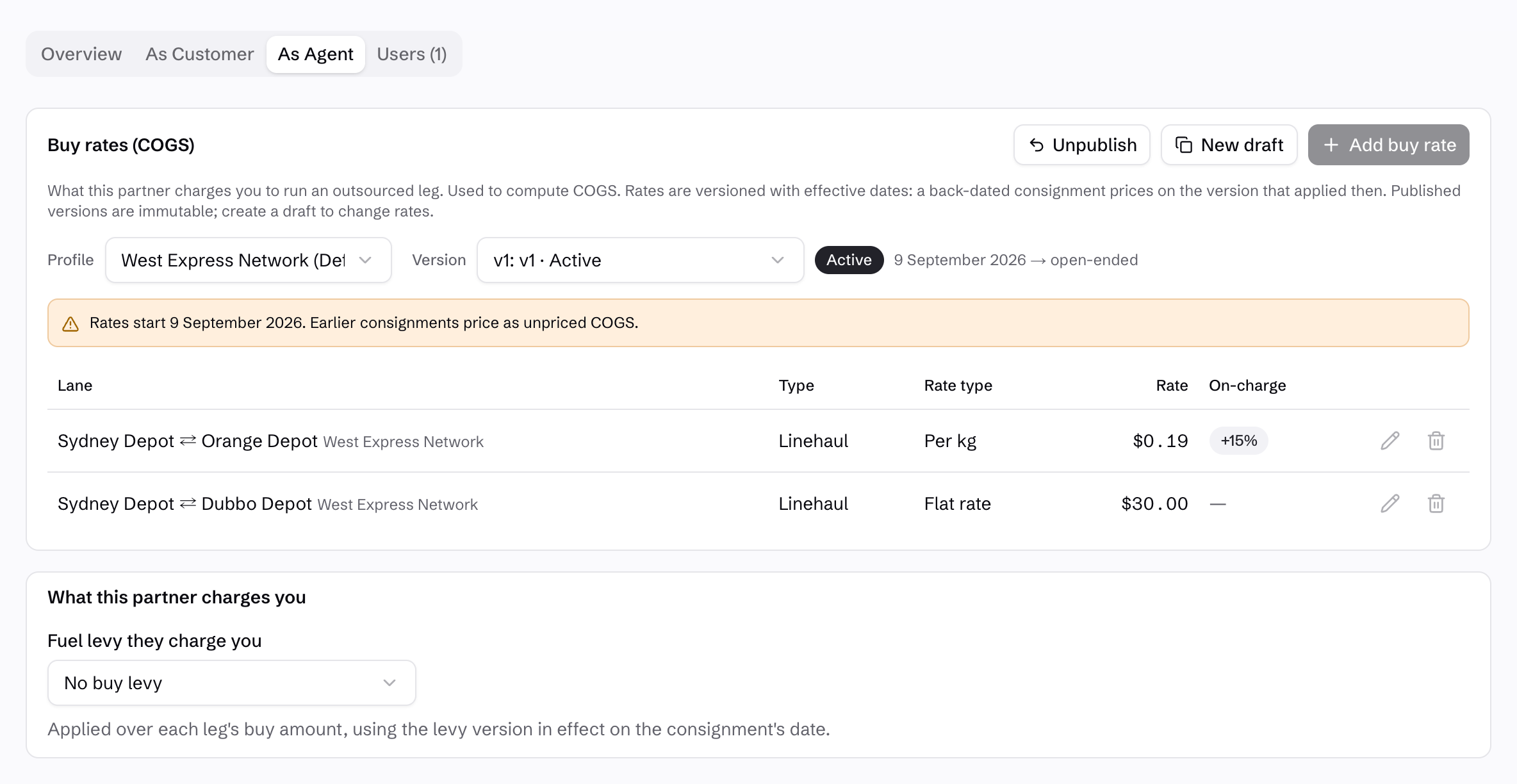Select the As Agent tab
Viewport: 1517px width, 784px height.
pos(316,54)
